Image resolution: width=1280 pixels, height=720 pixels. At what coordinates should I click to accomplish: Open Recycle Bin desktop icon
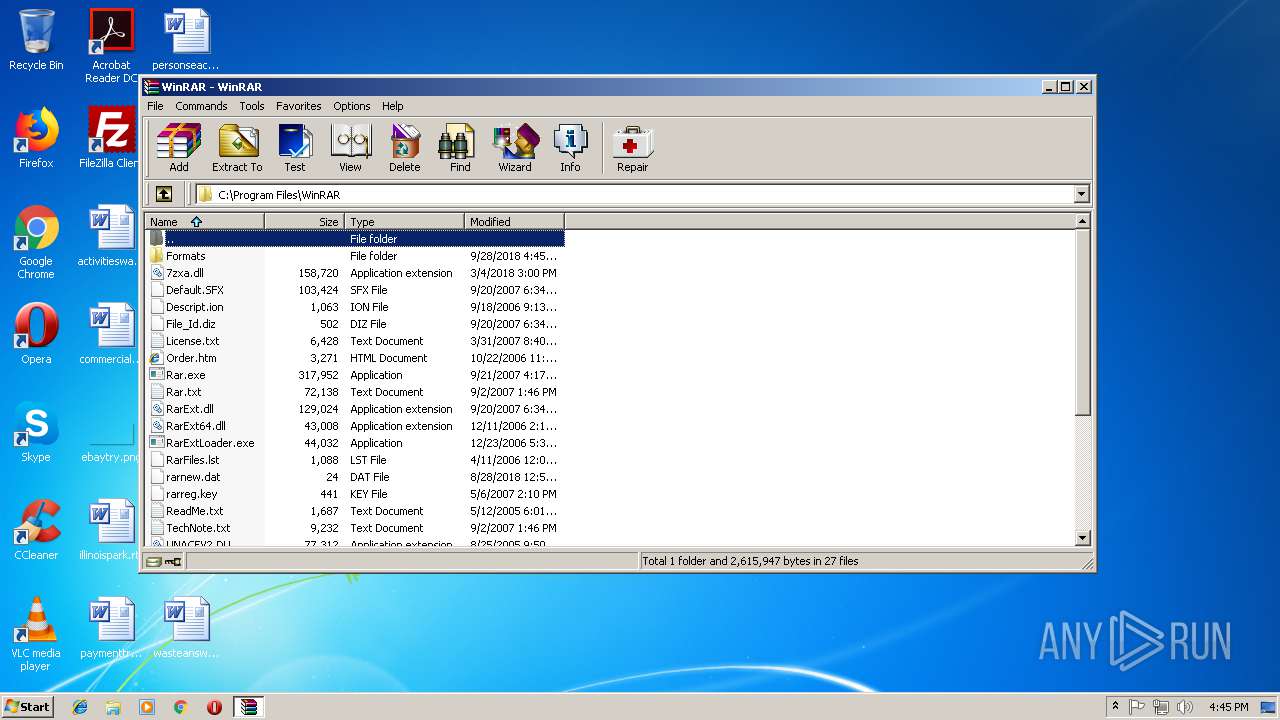click(x=36, y=40)
